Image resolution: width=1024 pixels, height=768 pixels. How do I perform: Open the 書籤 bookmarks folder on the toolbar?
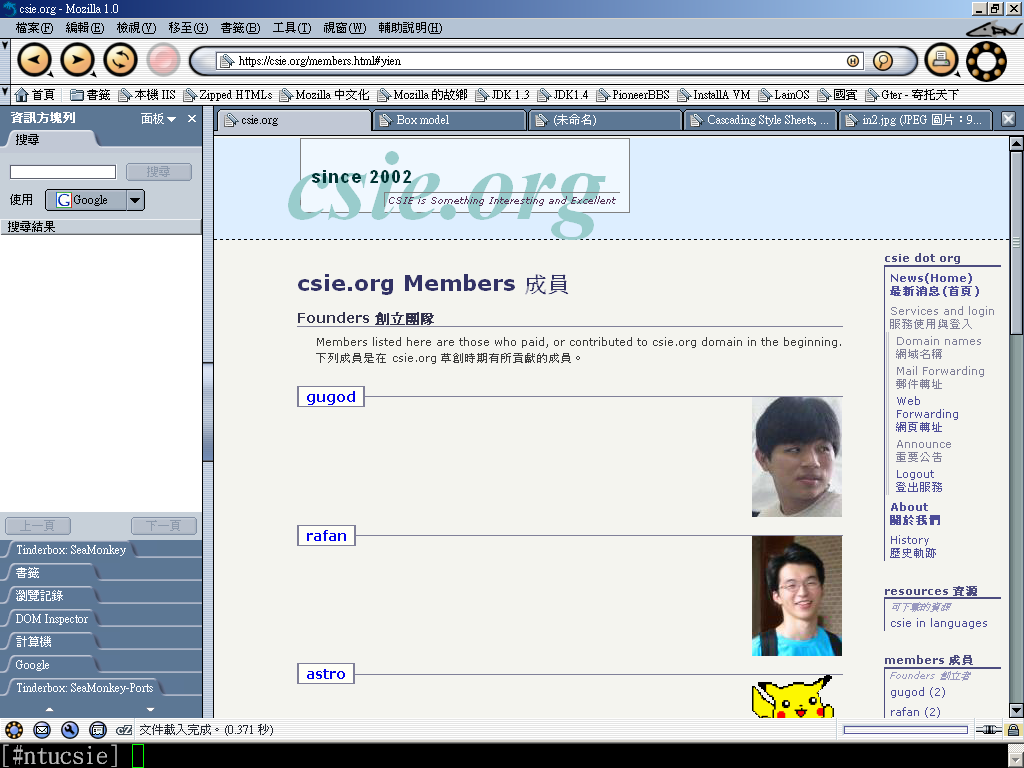click(x=90, y=95)
